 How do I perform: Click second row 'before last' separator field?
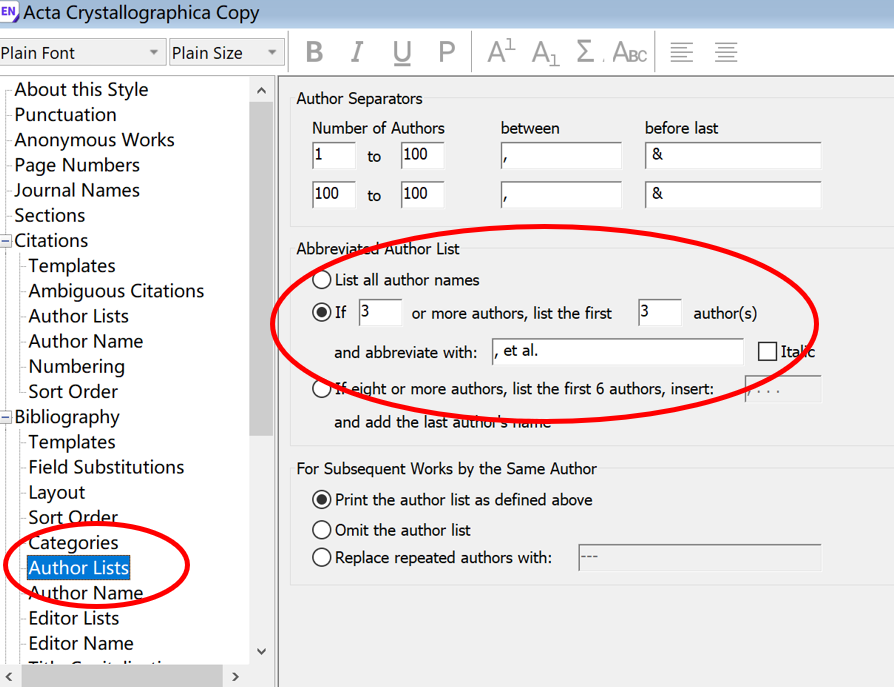(733, 194)
